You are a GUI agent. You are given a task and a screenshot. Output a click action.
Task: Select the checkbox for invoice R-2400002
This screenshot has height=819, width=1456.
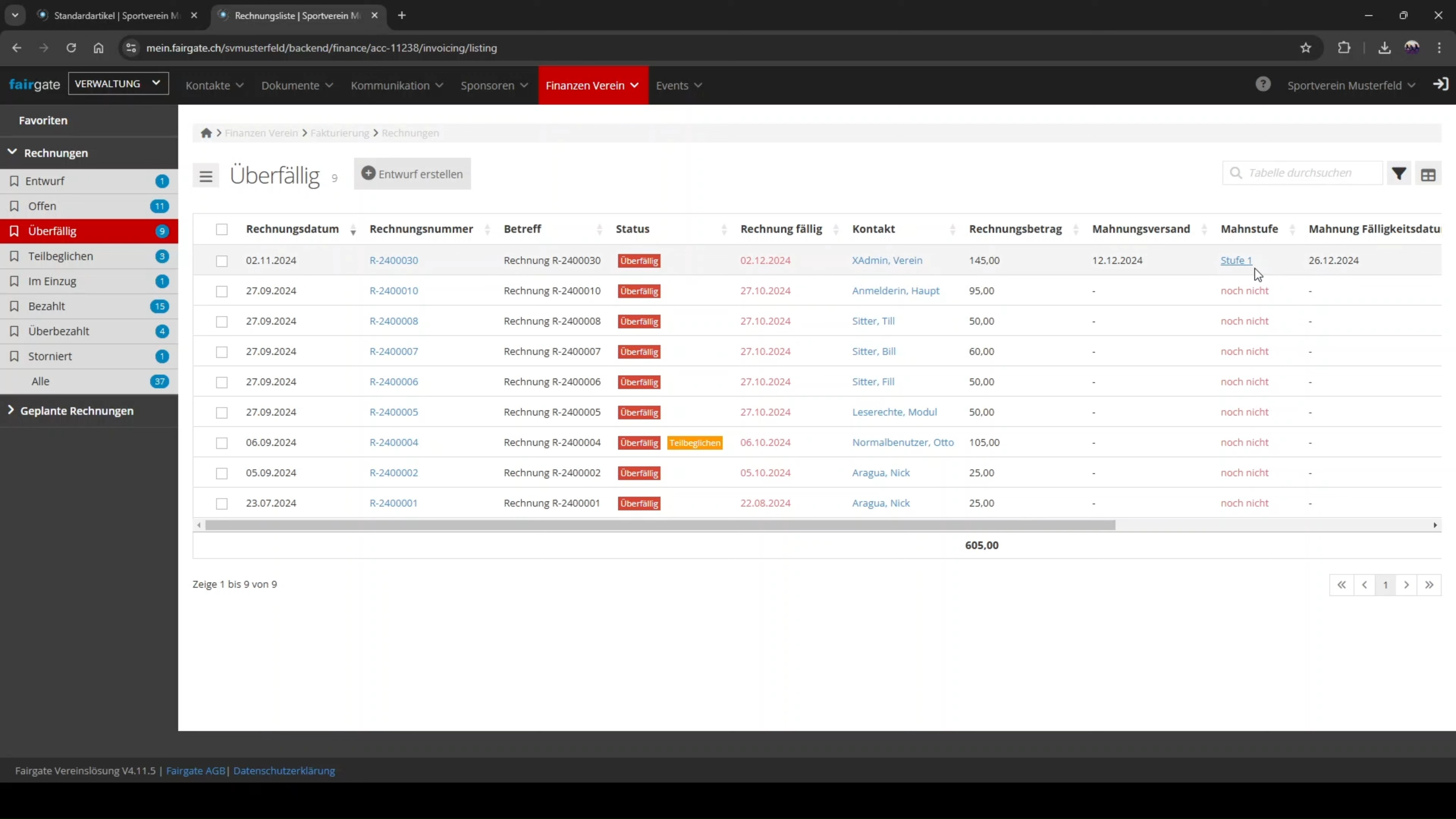[221, 474]
